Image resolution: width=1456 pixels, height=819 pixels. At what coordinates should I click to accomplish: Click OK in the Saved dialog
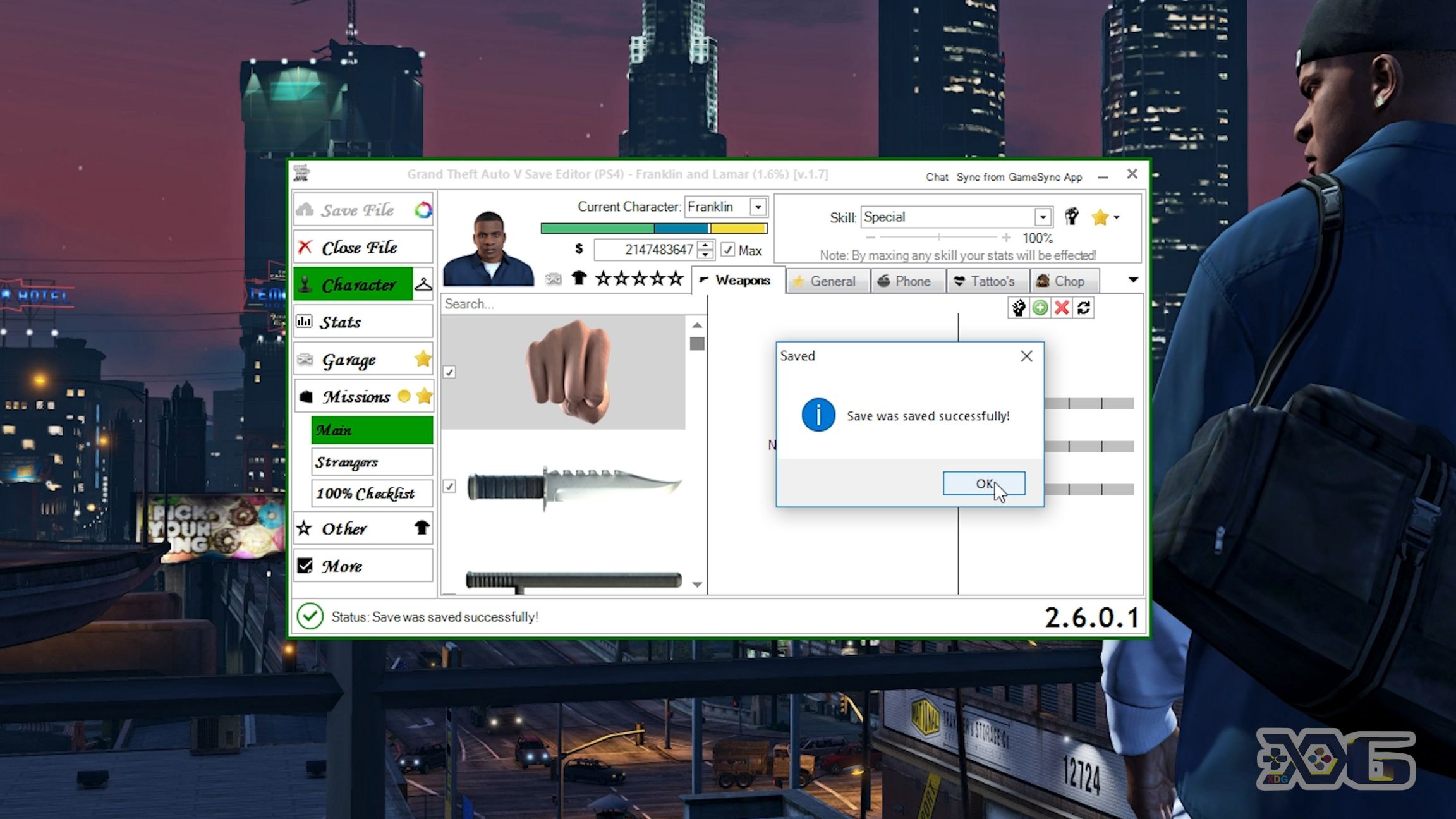pyautogui.click(x=984, y=483)
